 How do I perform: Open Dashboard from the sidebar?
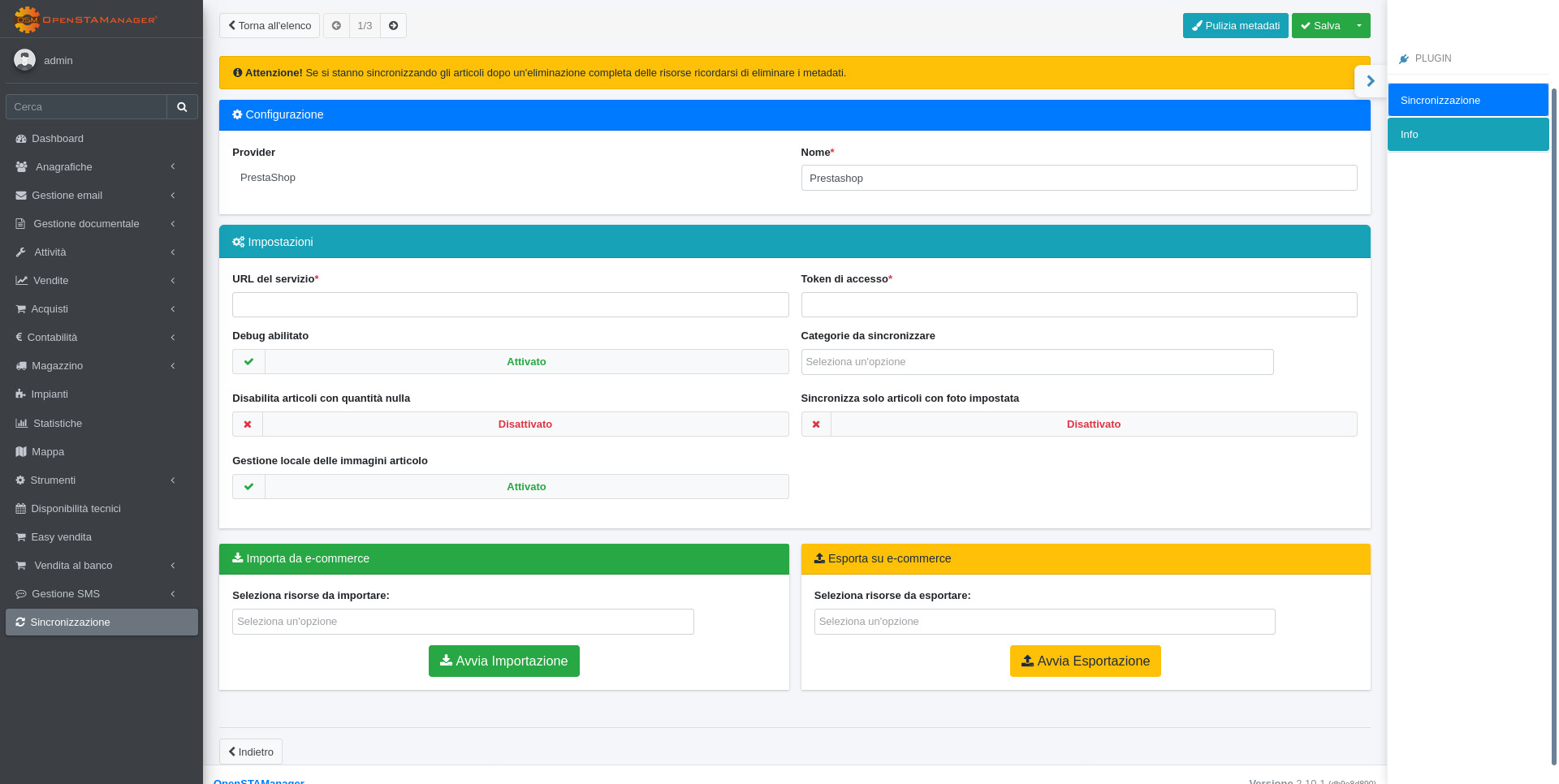[101, 139]
